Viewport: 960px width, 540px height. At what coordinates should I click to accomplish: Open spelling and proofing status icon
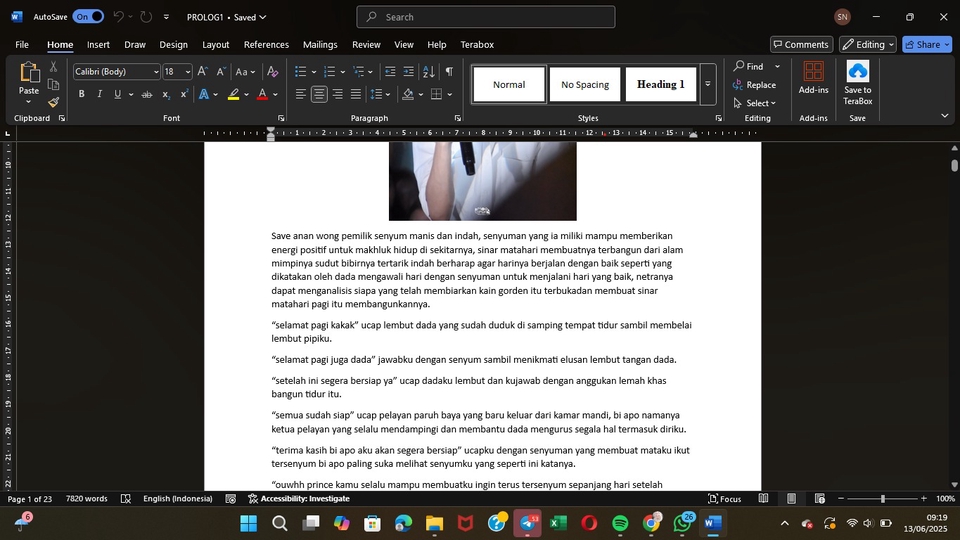[126, 498]
